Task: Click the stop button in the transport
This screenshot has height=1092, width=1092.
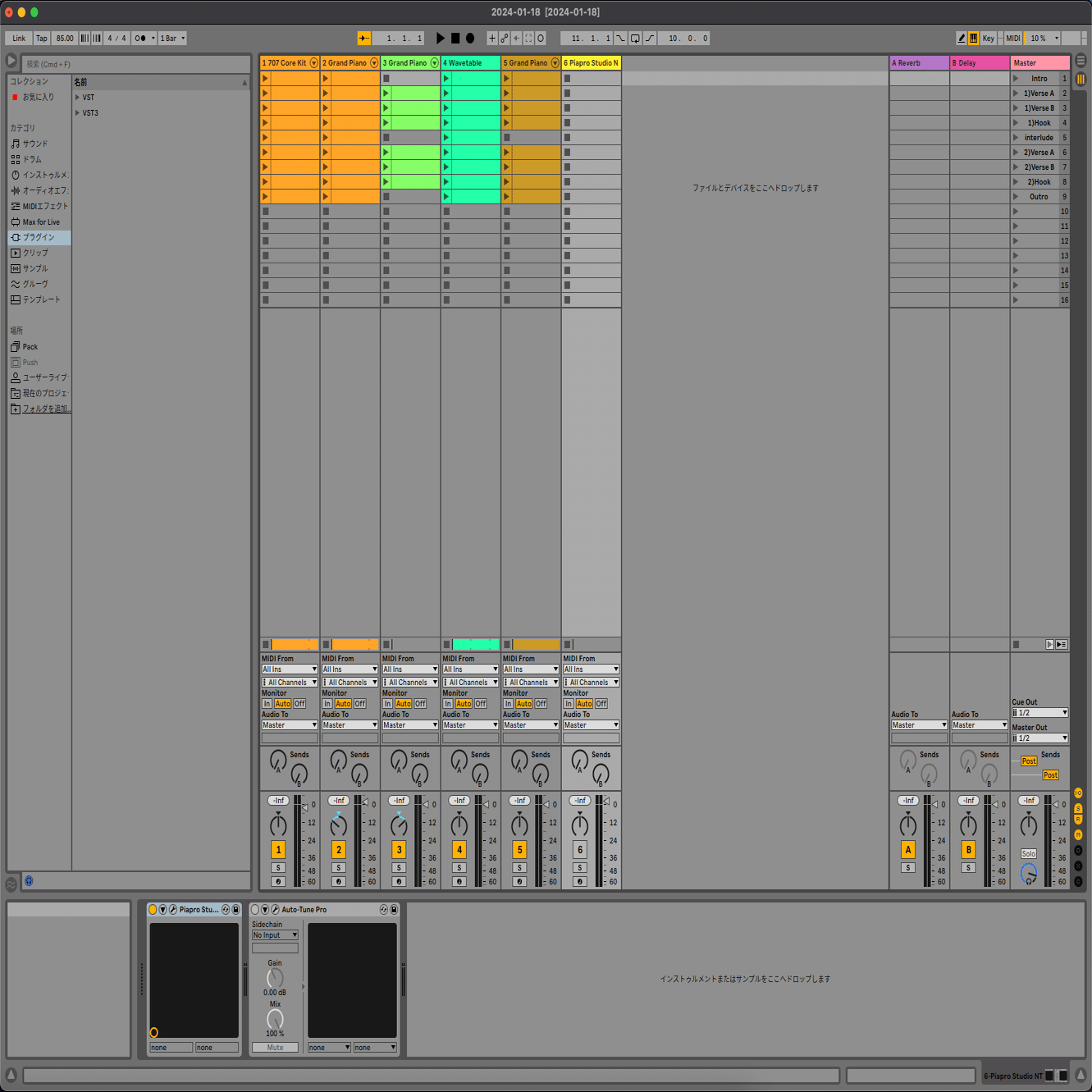Action: [x=454, y=38]
